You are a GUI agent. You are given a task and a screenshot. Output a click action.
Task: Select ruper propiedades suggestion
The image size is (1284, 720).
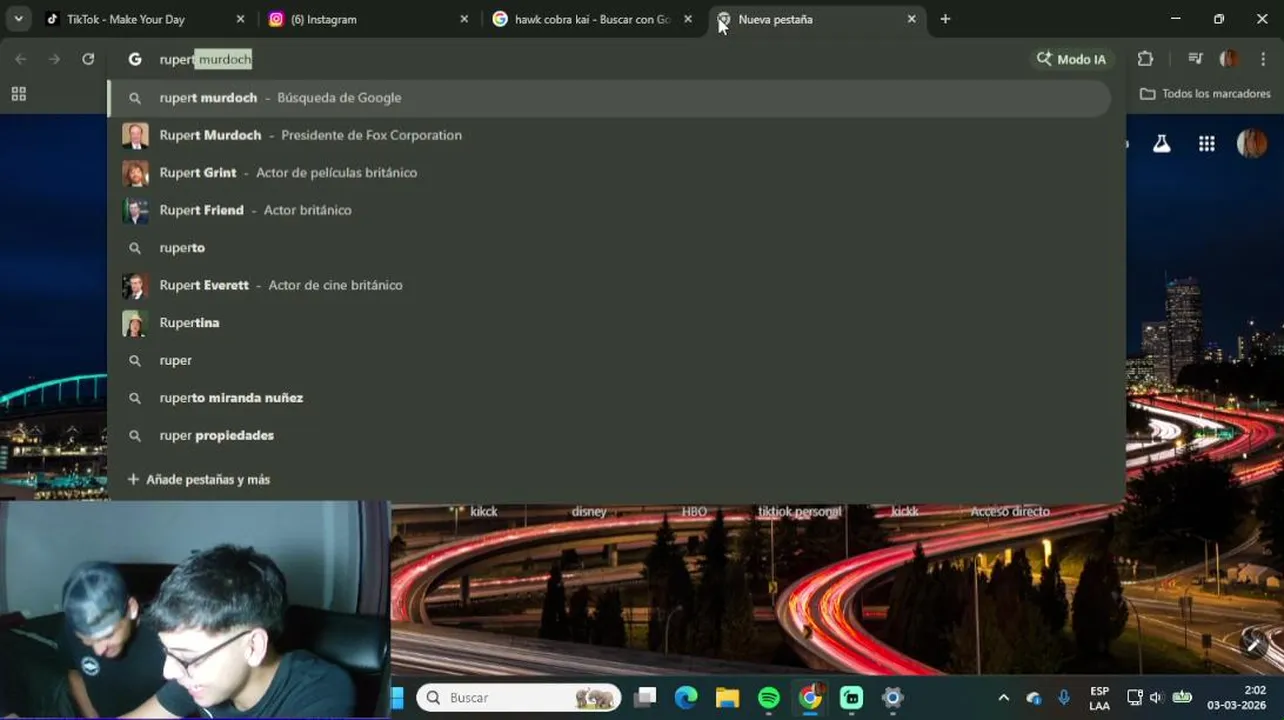(x=610, y=435)
